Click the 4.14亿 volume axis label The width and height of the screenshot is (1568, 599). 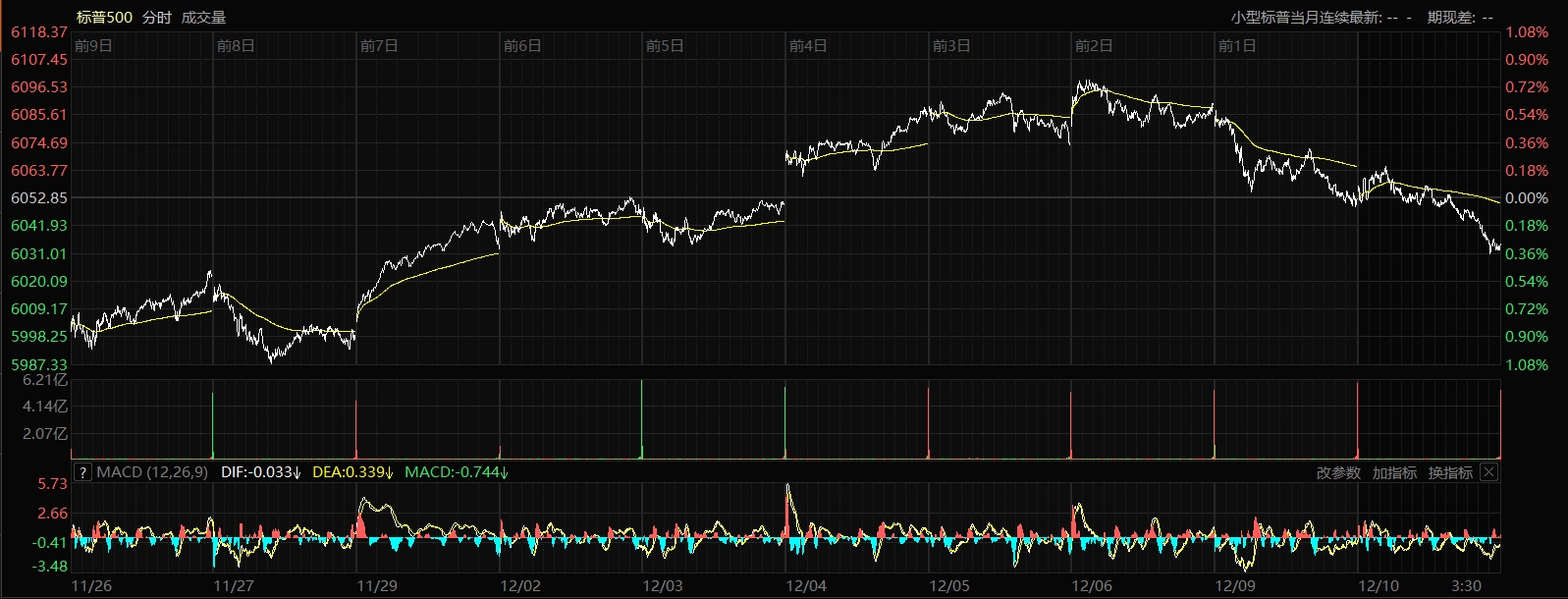tap(45, 407)
